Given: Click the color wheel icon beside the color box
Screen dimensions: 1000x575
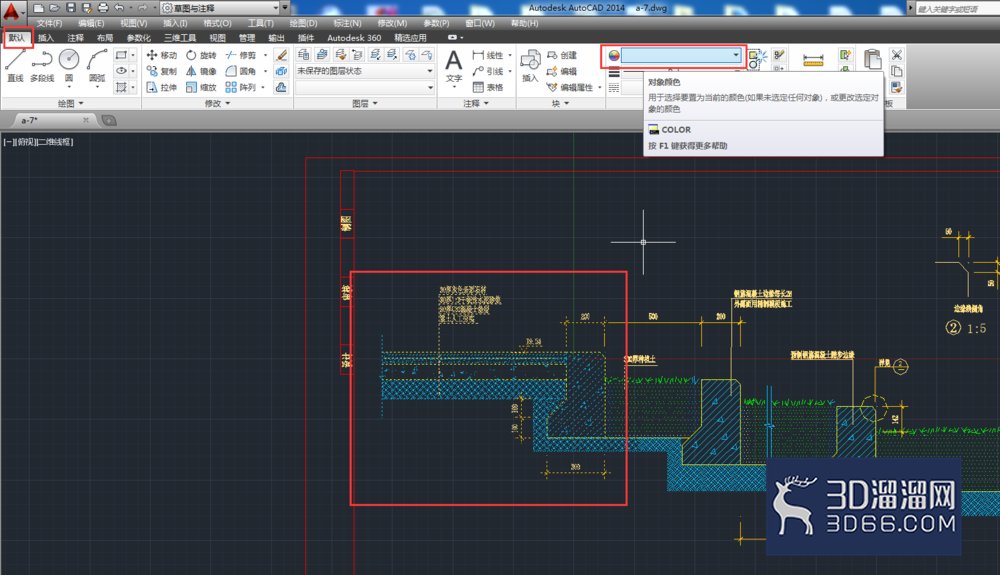Looking at the screenshot, I should (x=614, y=55).
